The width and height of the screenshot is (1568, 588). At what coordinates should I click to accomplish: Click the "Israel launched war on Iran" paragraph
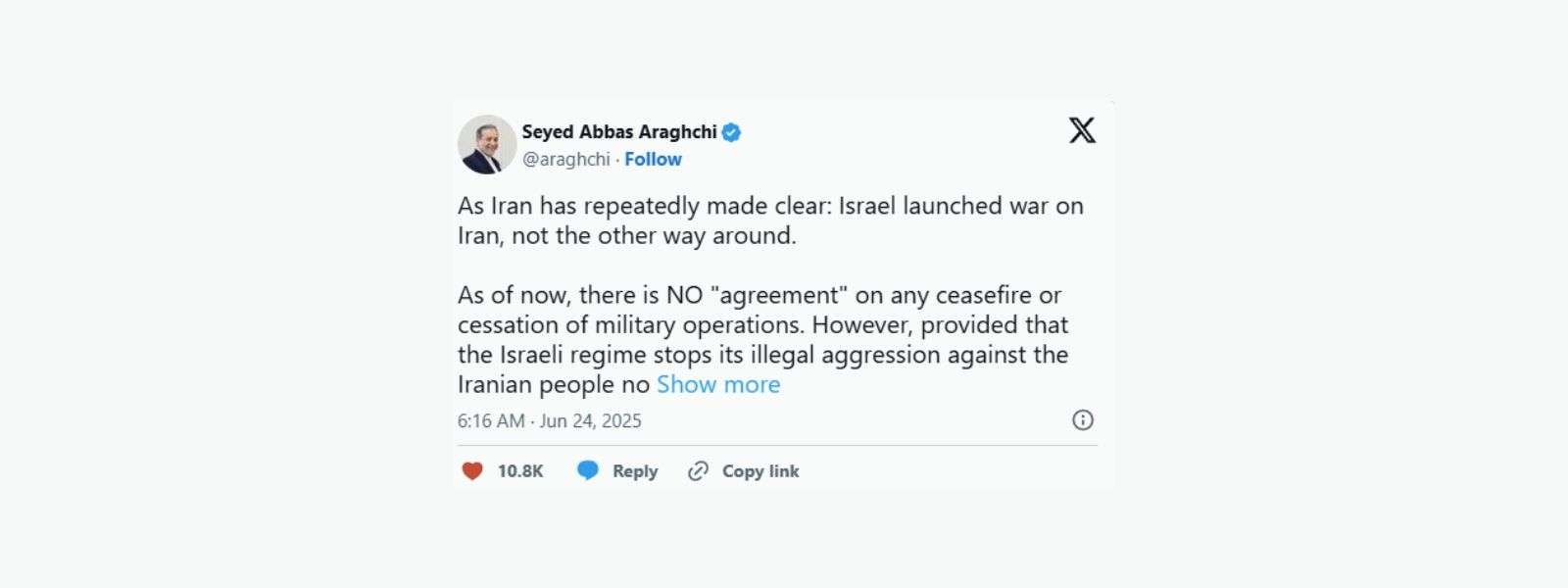click(770, 220)
